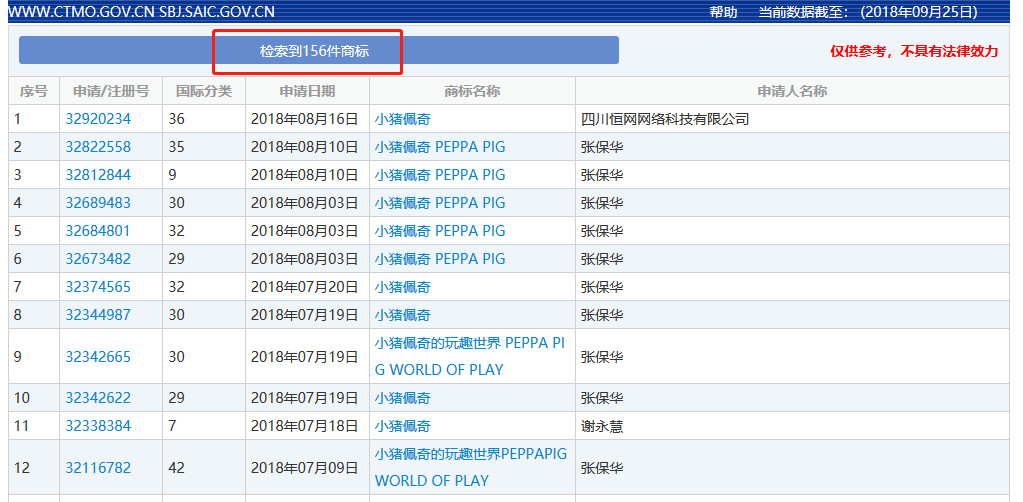Open registration number 32689483

(x=98, y=203)
